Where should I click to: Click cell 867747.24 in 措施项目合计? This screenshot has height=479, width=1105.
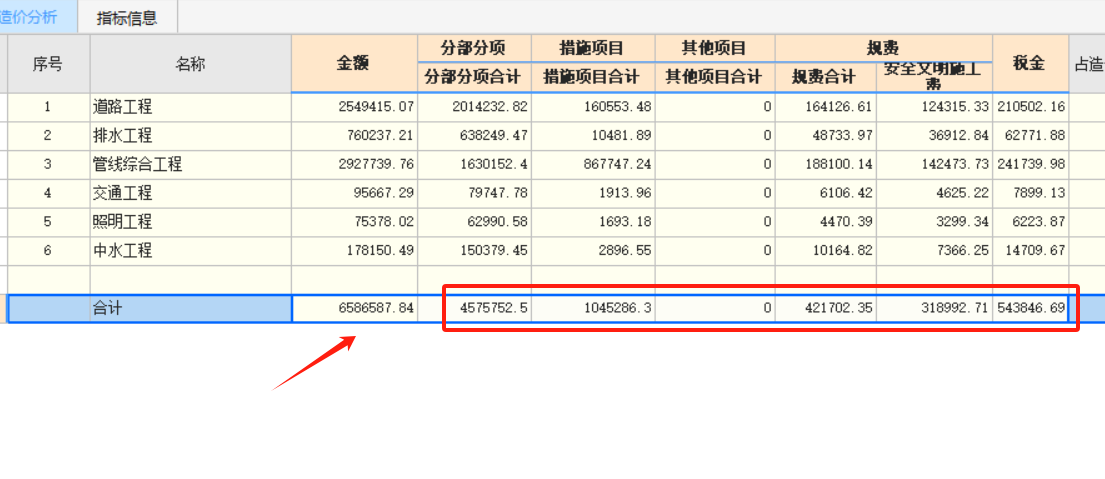[593, 165]
